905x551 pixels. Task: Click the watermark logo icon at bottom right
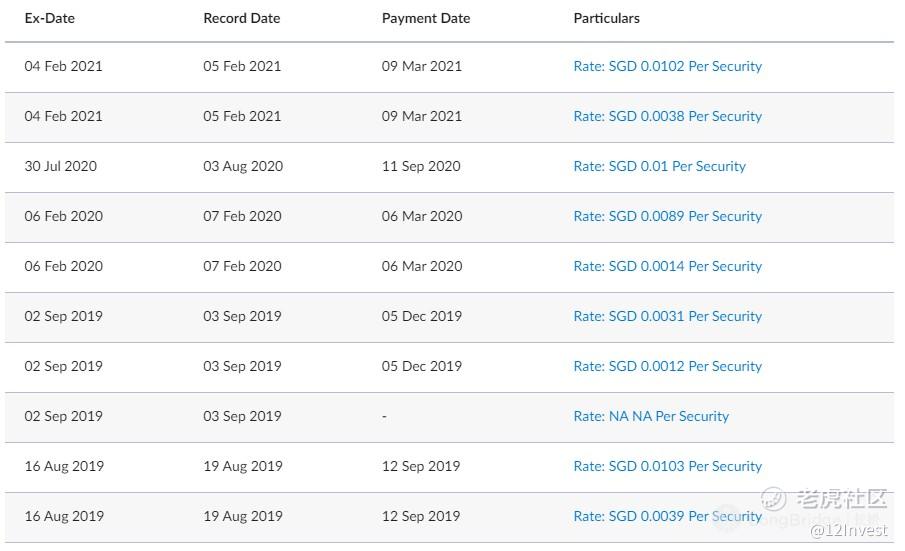[774, 498]
